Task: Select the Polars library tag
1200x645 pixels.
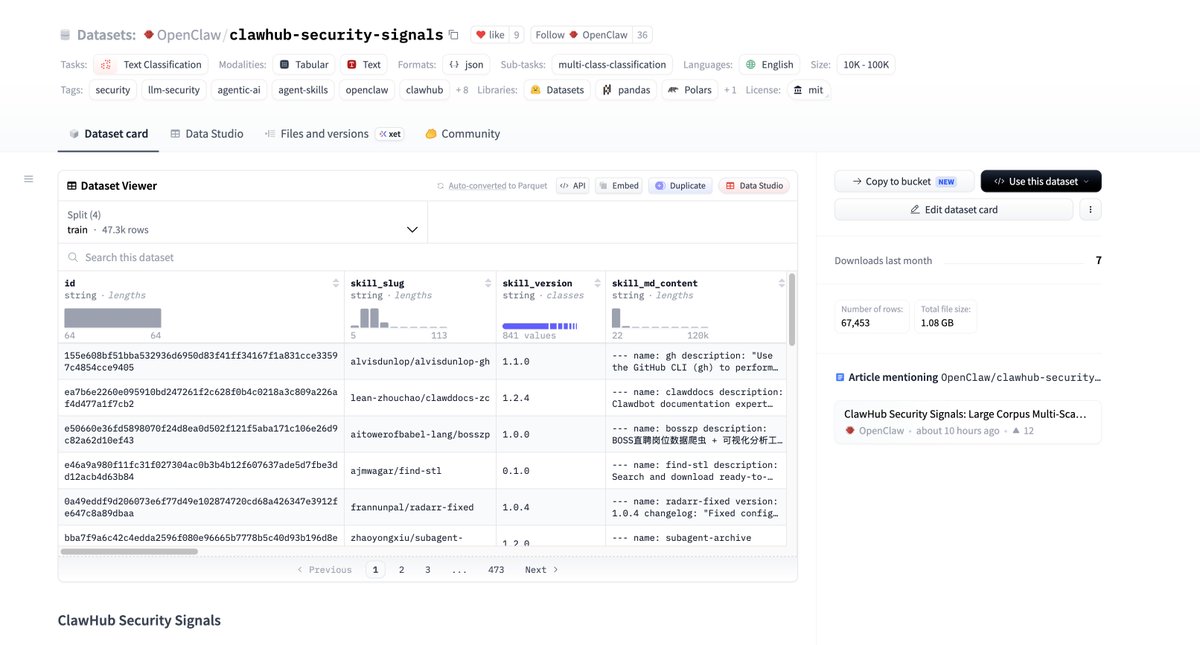Action: point(691,90)
